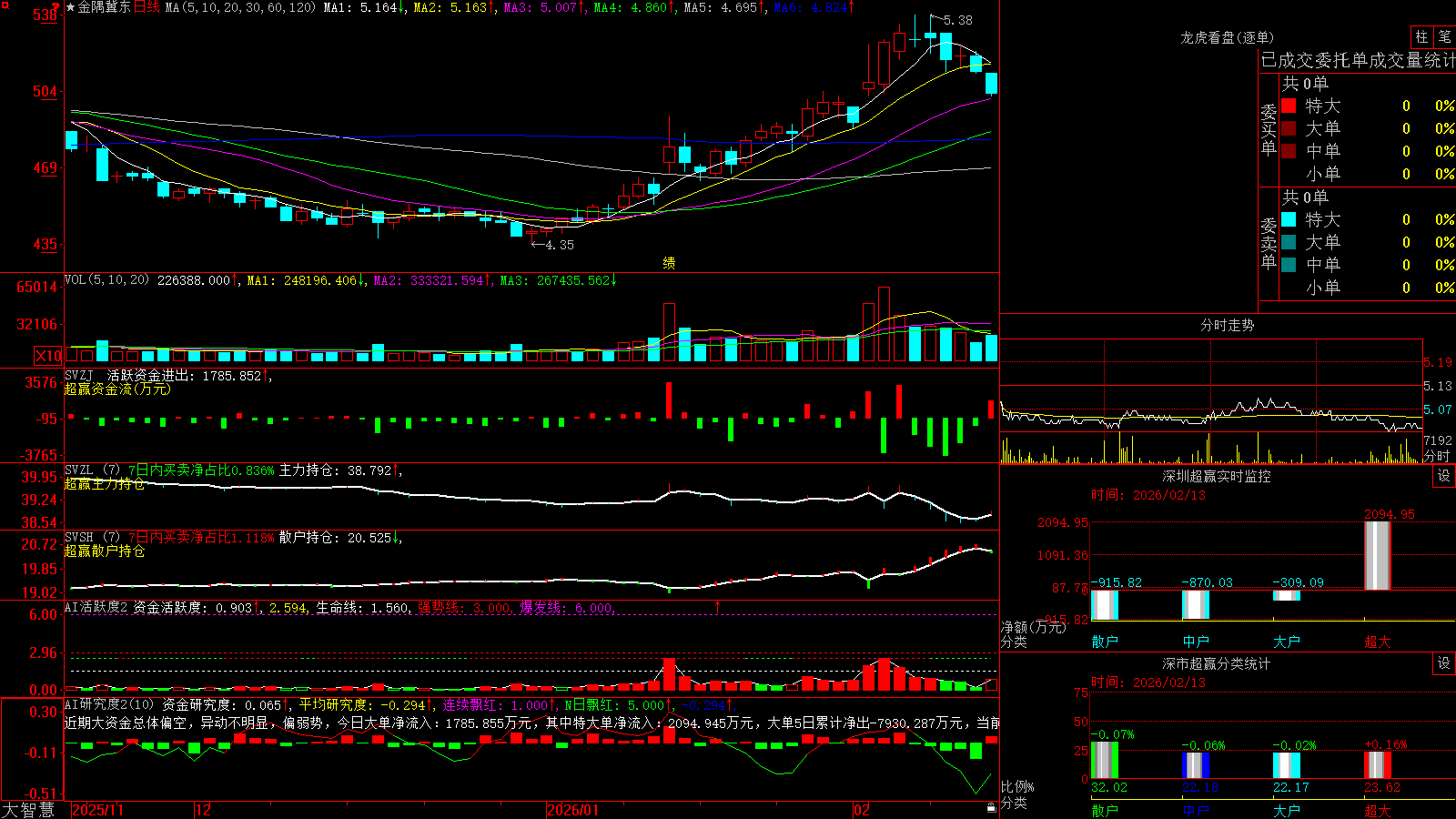Click the blue 中户 bar labeled -0.06%
Image resolution: width=1456 pixels, height=819 pixels.
1196,765
